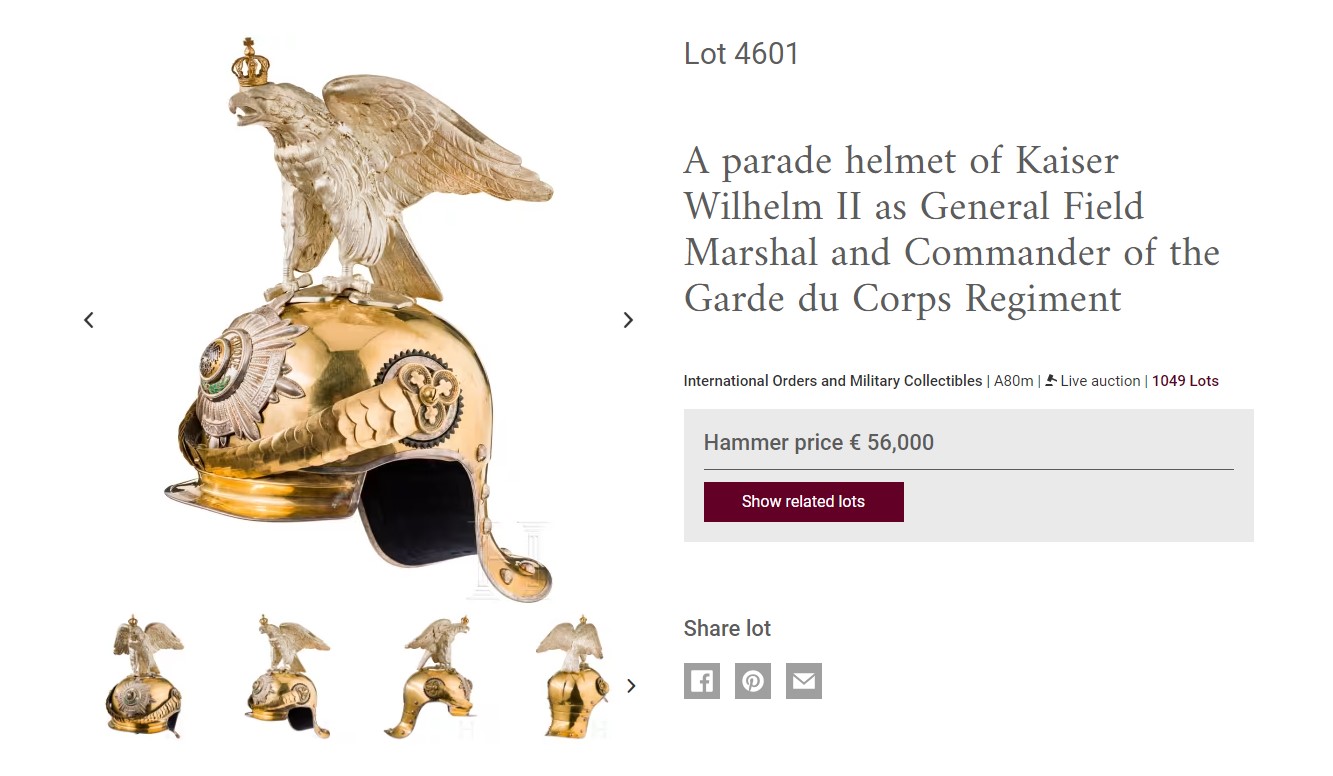This screenshot has width=1333, height=776.
Task: Select the Lot 4601 label
Action: coord(741,54)
